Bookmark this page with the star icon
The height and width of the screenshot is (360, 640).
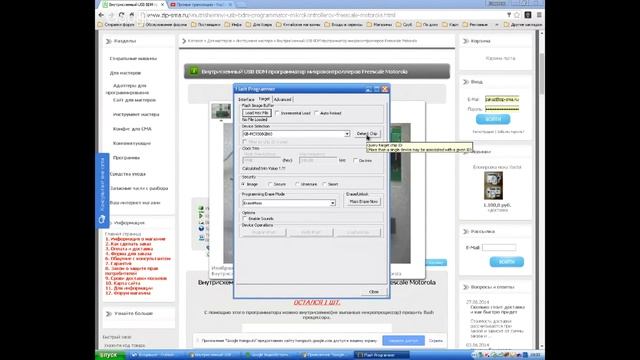click(x=517, y=15)
